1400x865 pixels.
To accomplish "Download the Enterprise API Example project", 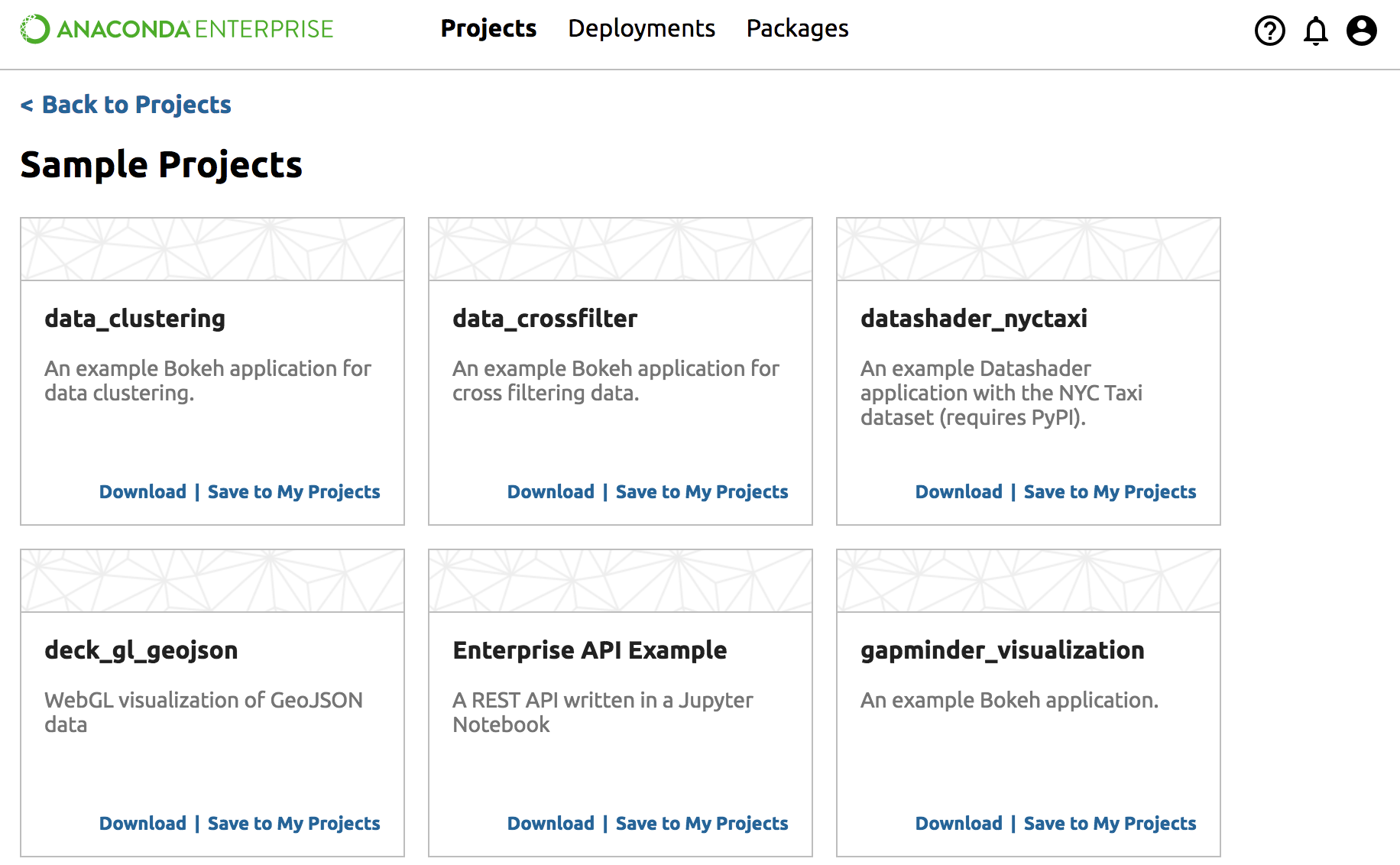I will (x=551, y=823).
